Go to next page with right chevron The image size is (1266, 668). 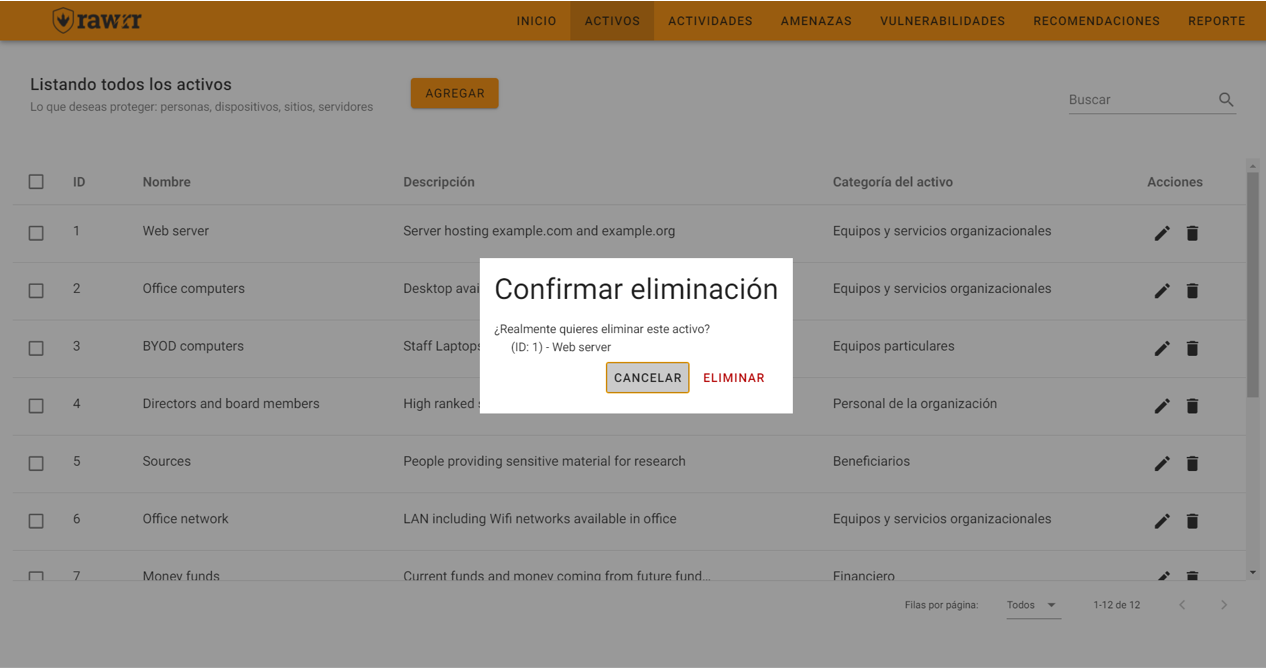point(1223,605)
